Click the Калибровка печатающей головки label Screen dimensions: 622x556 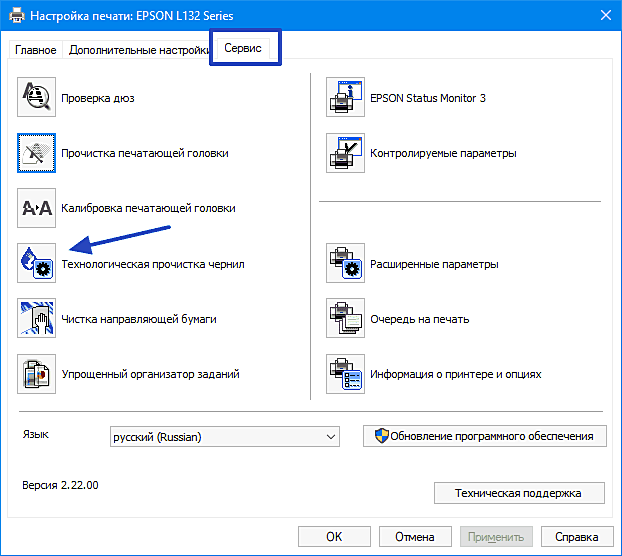click(x=148, y=208)
